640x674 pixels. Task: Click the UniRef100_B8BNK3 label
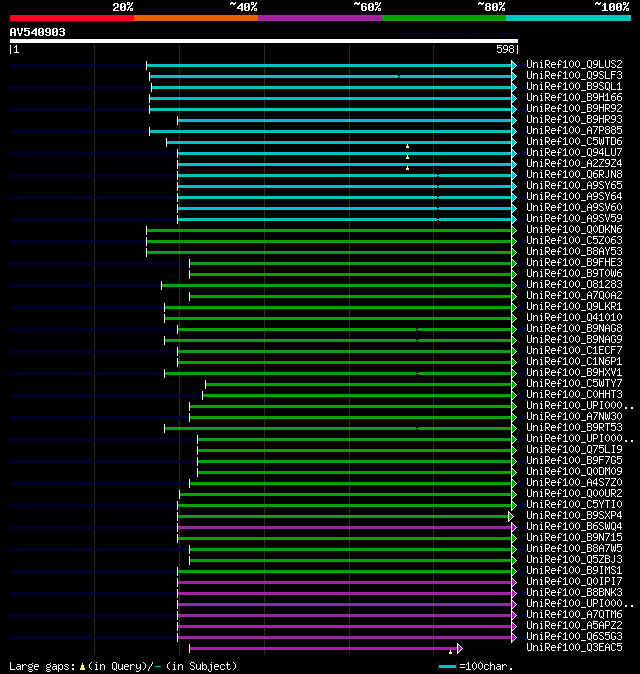(574, 593)
